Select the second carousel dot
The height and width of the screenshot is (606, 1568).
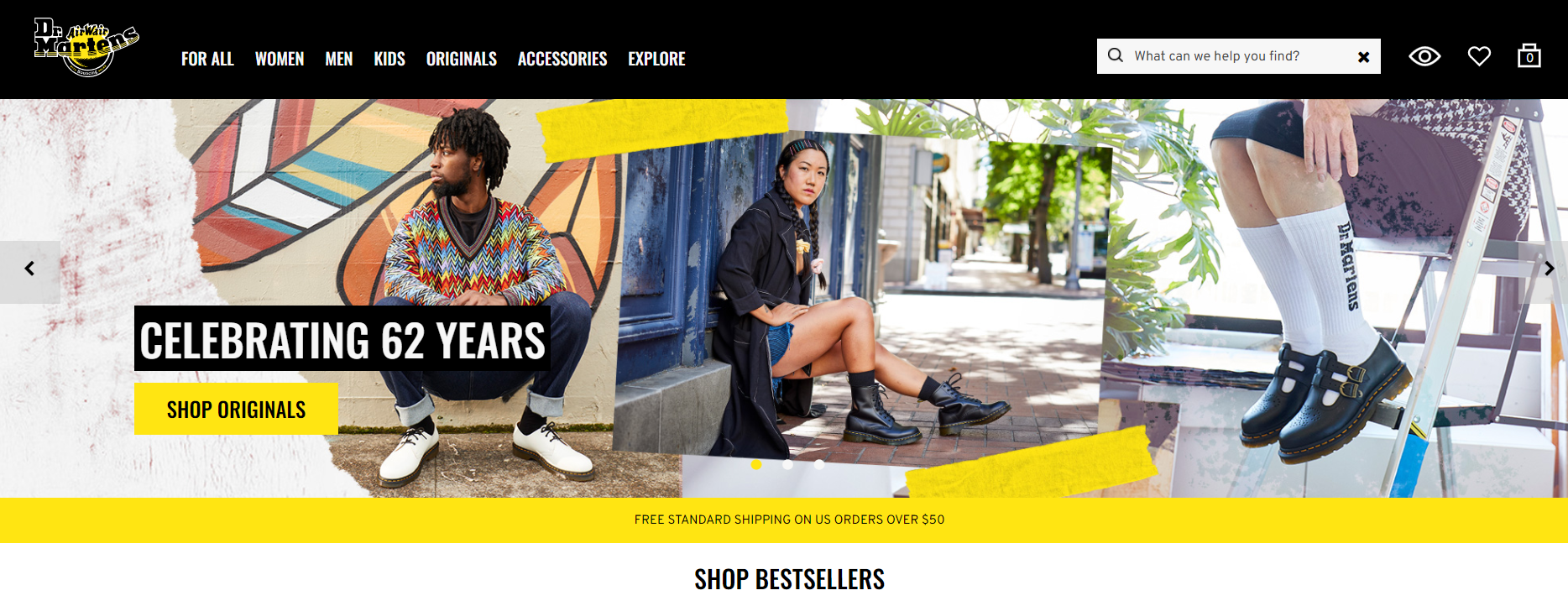click(787, 464)
